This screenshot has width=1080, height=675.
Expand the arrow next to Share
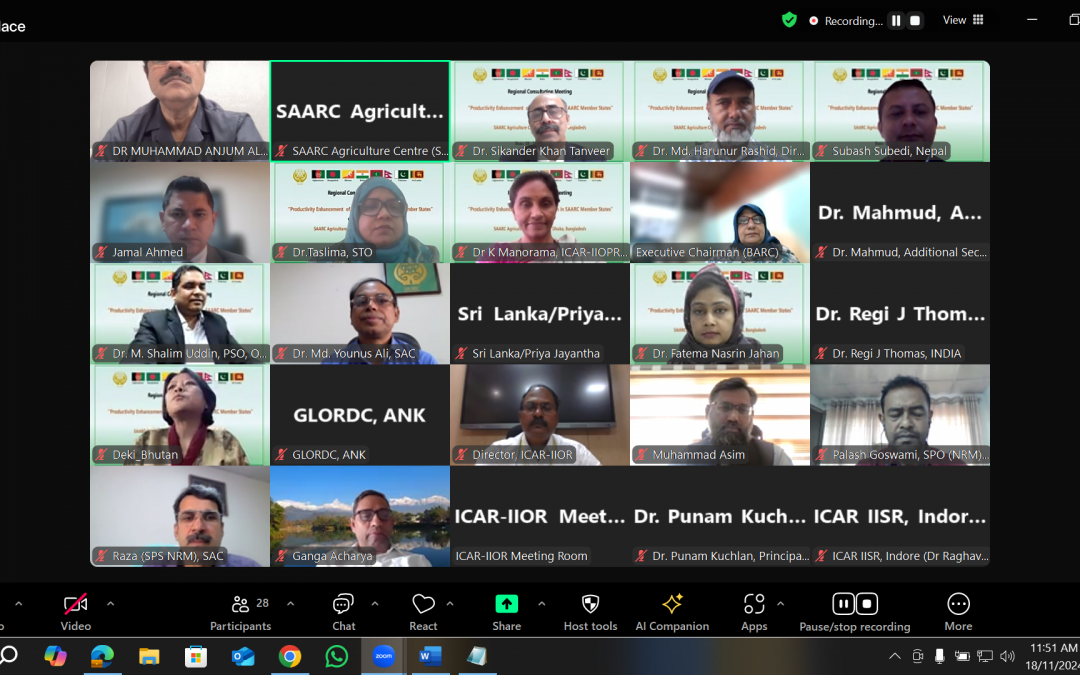click(x=541, y=603)
